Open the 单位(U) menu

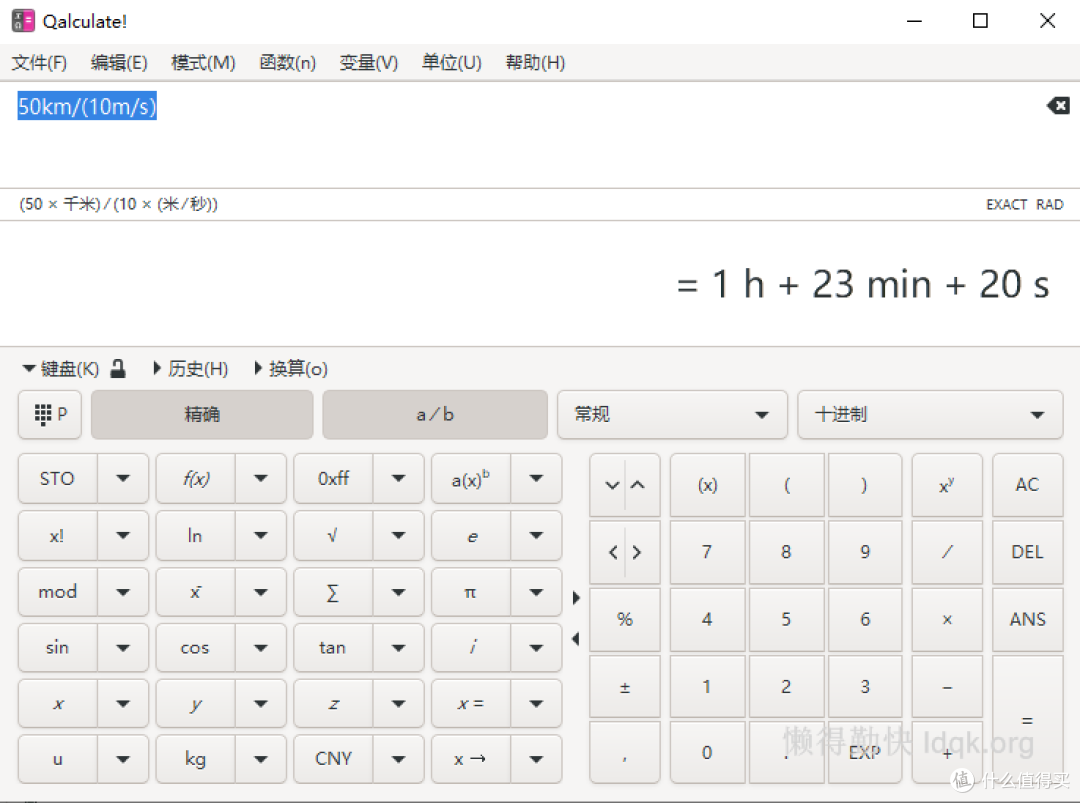451,63
